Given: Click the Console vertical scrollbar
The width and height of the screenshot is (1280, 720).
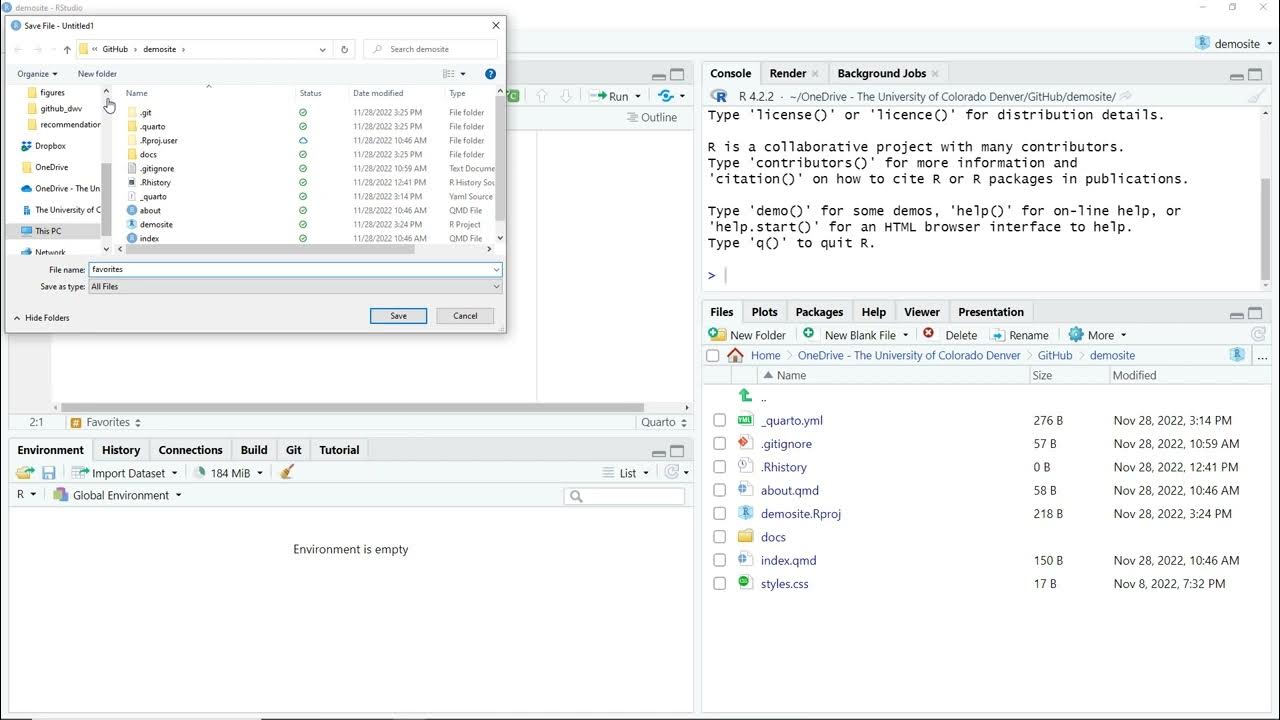Looking at the screenshot, I should (1266, 230).
